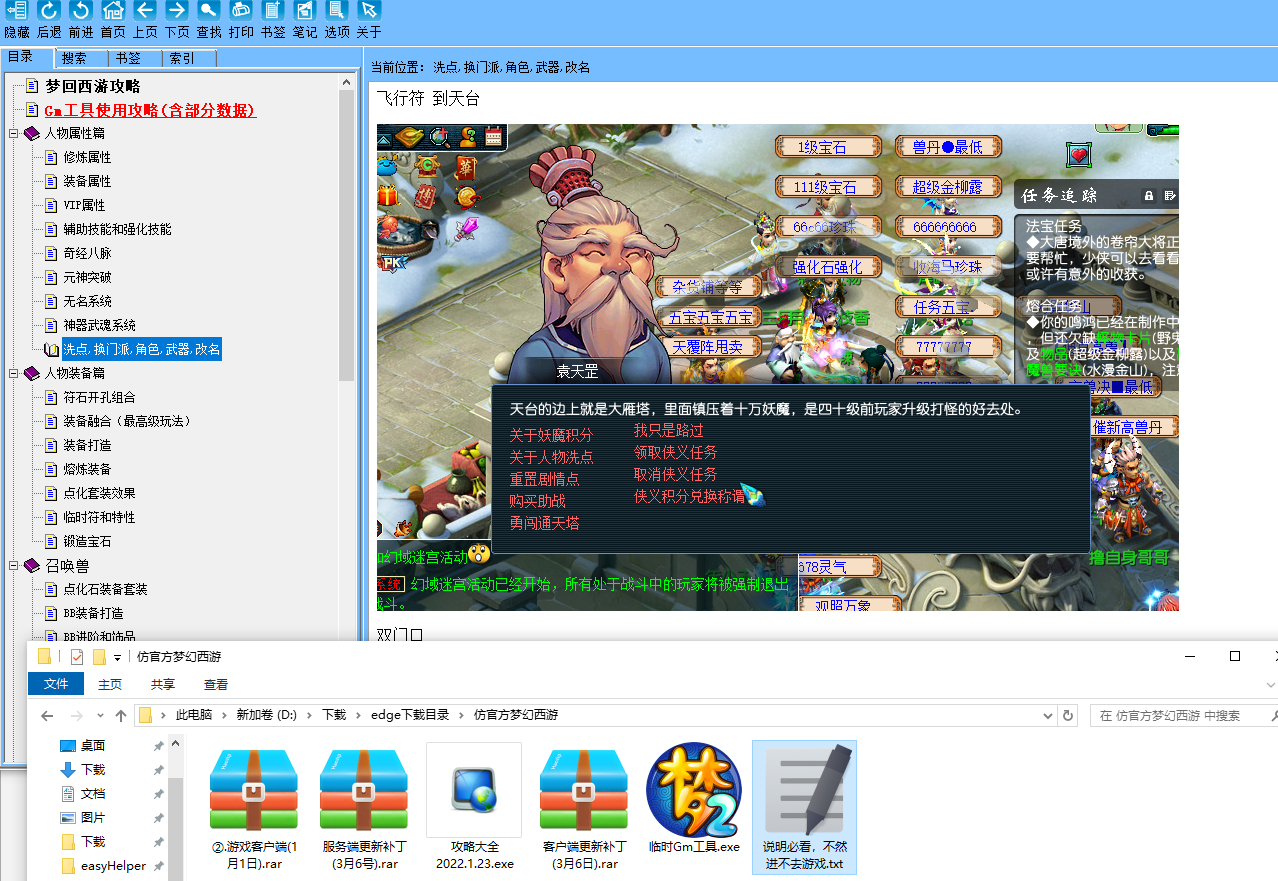
Task: Select 奇经八脉 in the contents tree
Action: tap(87, 253)
